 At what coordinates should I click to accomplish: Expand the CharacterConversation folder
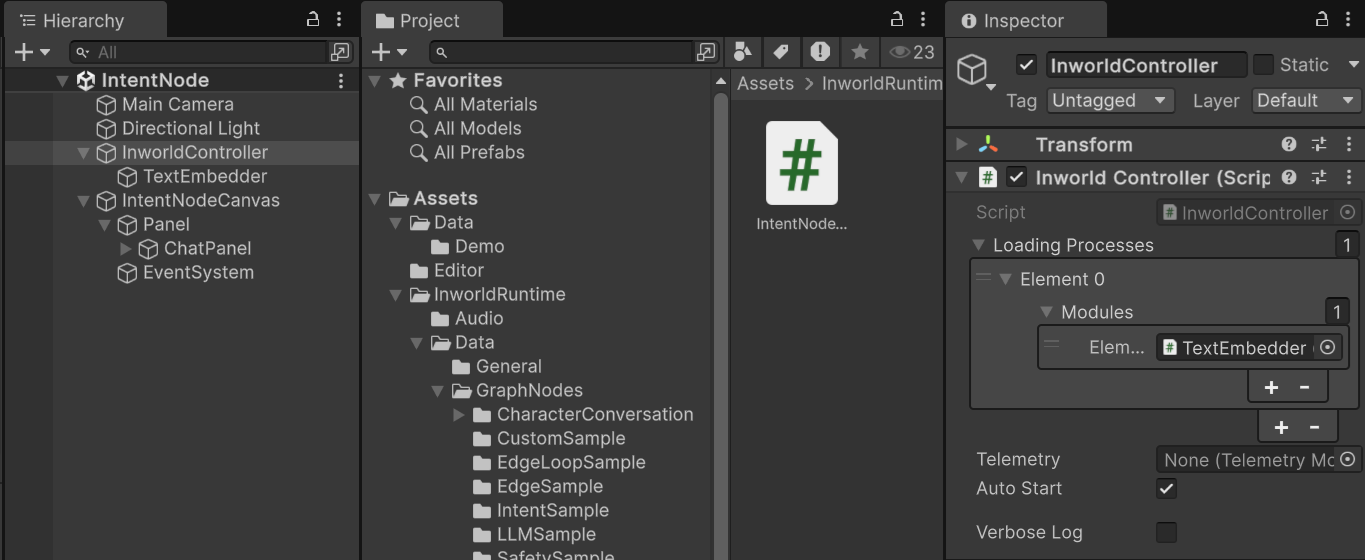[x=459, y=415]
